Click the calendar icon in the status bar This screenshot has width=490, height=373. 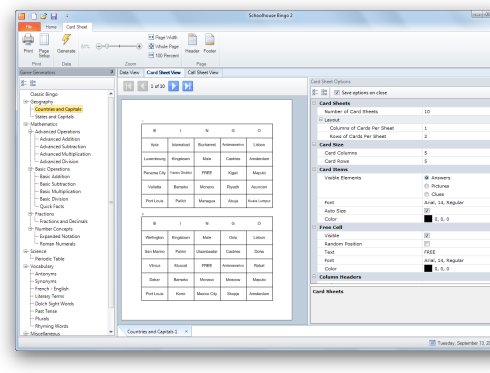coord(432,343)
